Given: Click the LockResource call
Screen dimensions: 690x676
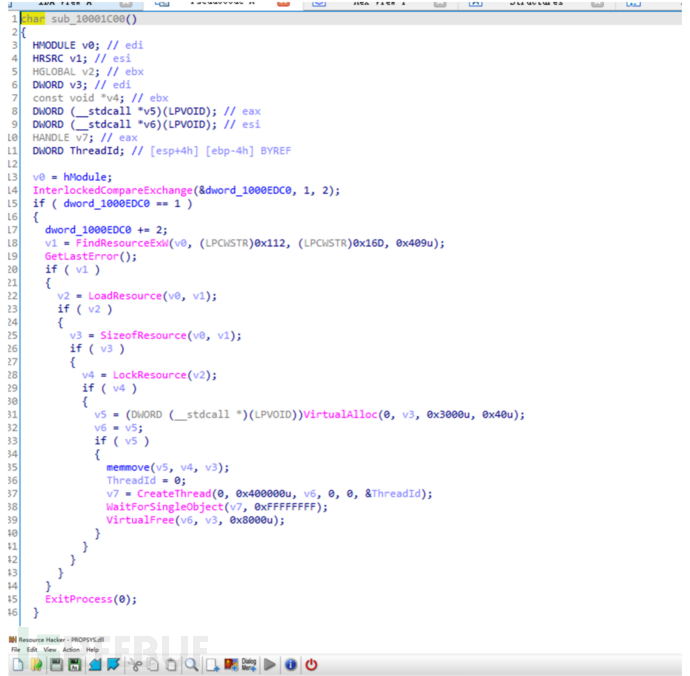Looking at the screenshot, I should click(150, 375).
